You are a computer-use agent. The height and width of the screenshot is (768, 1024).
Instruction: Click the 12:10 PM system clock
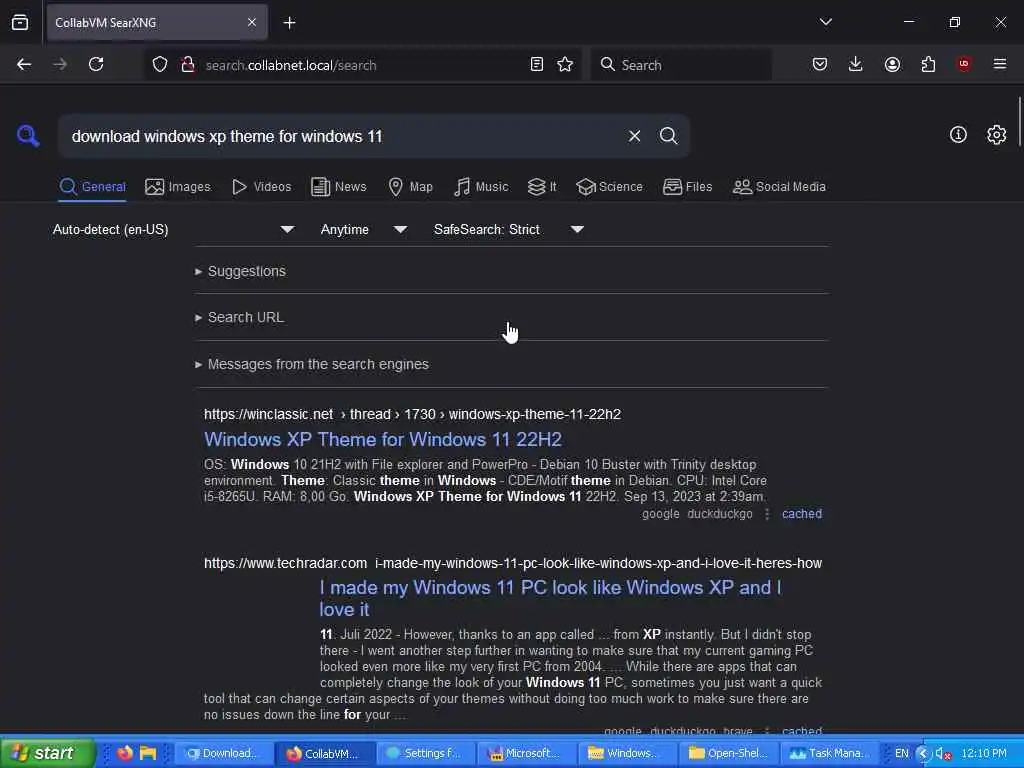pyautogui.click(x=984, y=753)
